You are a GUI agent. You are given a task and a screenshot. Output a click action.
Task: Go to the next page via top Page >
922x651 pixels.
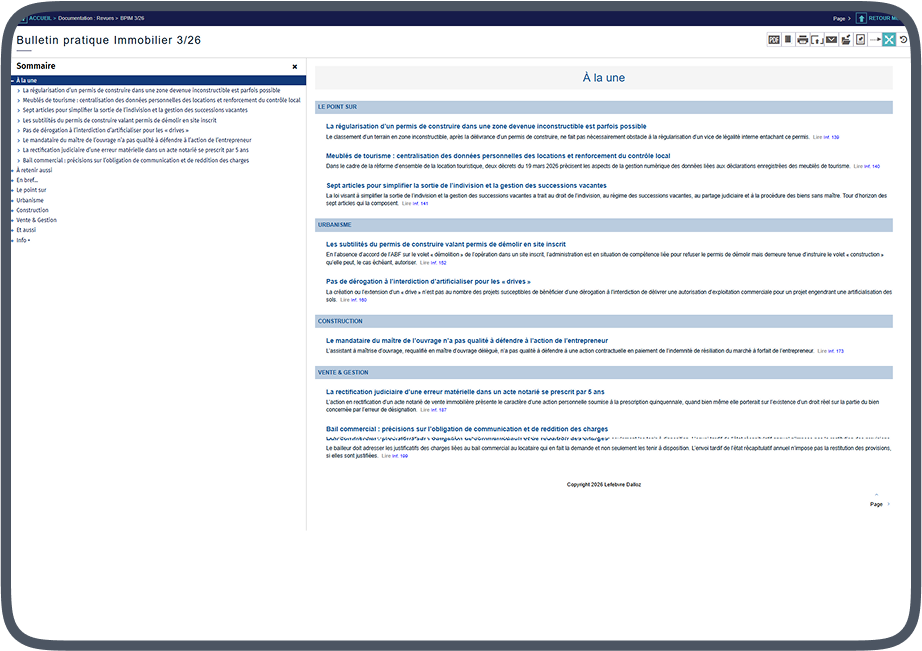coord(841,19)
